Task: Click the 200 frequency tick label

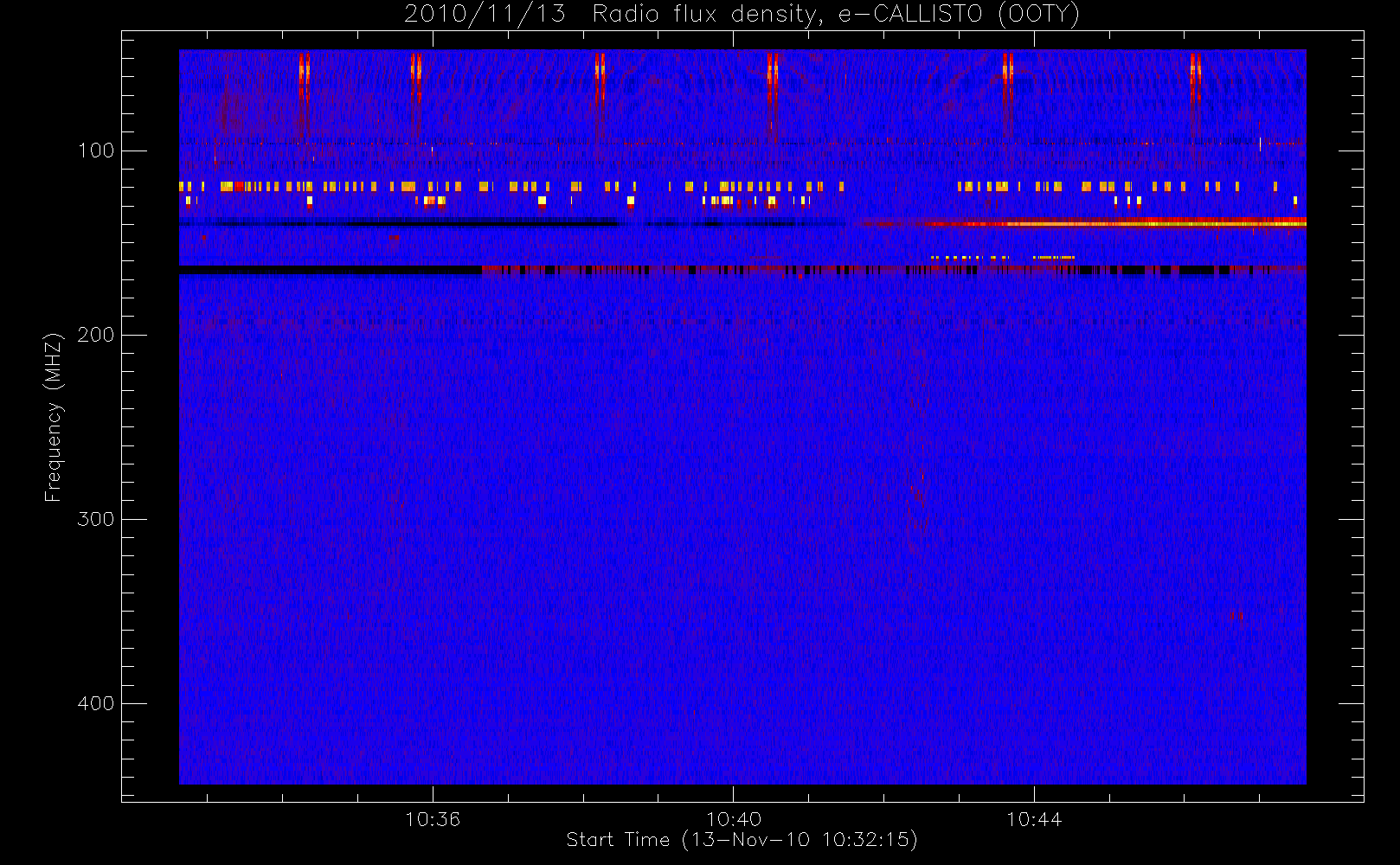Action: coord(96,335)
